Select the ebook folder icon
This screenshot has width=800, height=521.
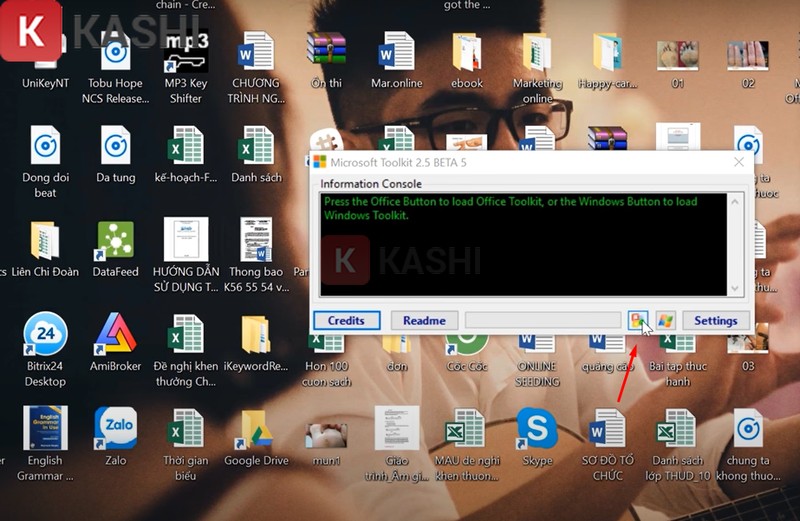(x=467, y=53)
